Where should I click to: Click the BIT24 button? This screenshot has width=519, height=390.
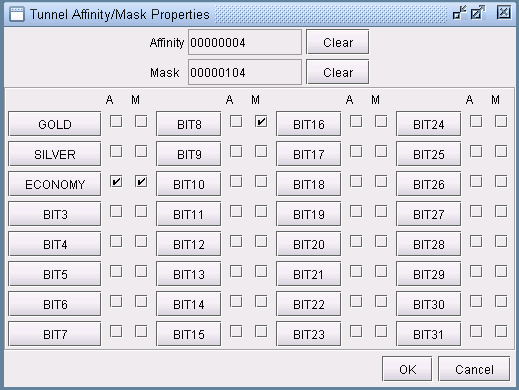pos(429,124)
